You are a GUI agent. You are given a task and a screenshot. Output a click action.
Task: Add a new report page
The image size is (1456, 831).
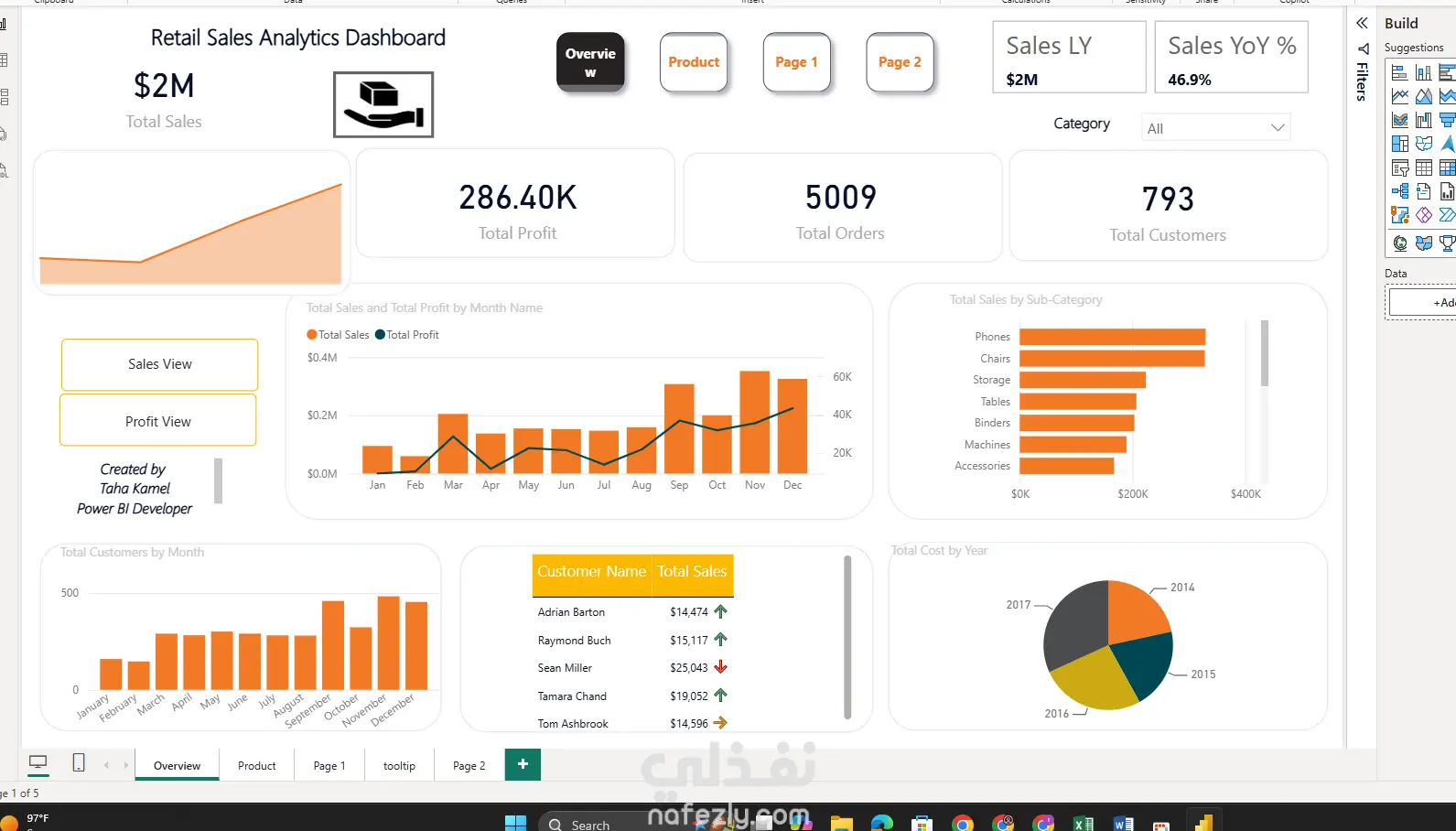coord(523,764)
